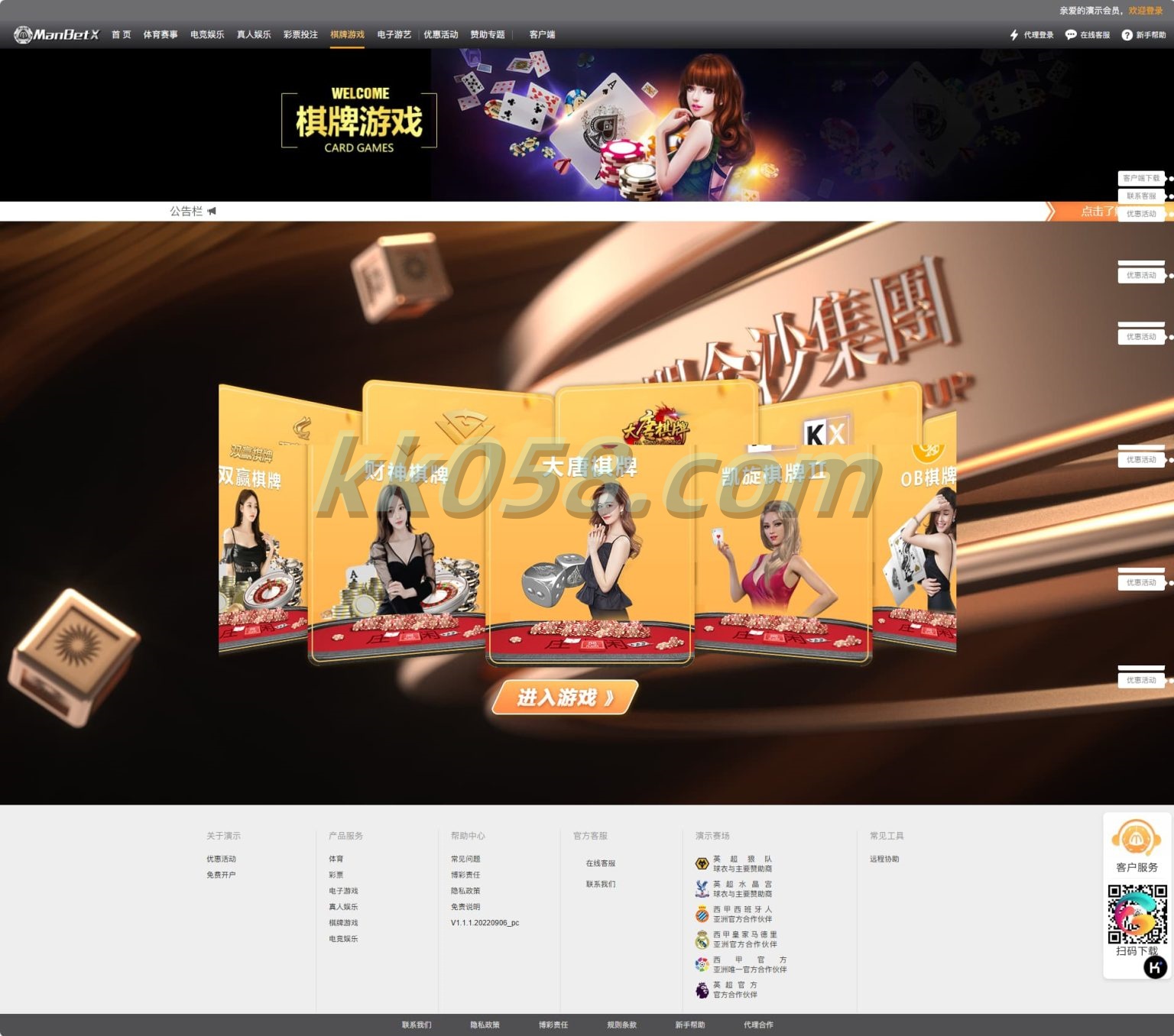Click the La Liga logo
This screenshot has height=1036, width=1174.
[702, 964]
